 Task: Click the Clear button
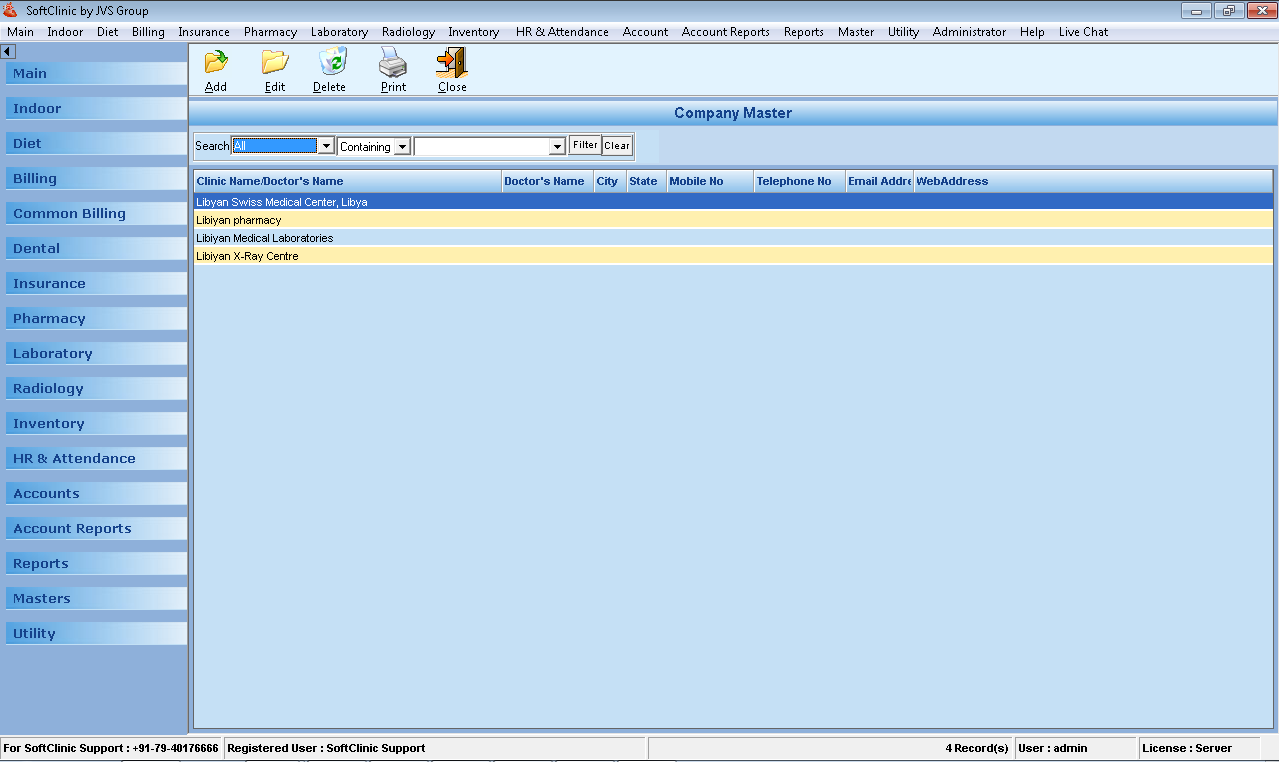(x=616, y=145)
